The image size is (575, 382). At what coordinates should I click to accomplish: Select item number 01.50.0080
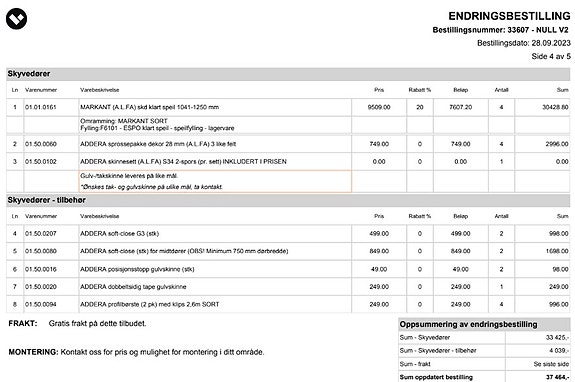pos(41,251)
